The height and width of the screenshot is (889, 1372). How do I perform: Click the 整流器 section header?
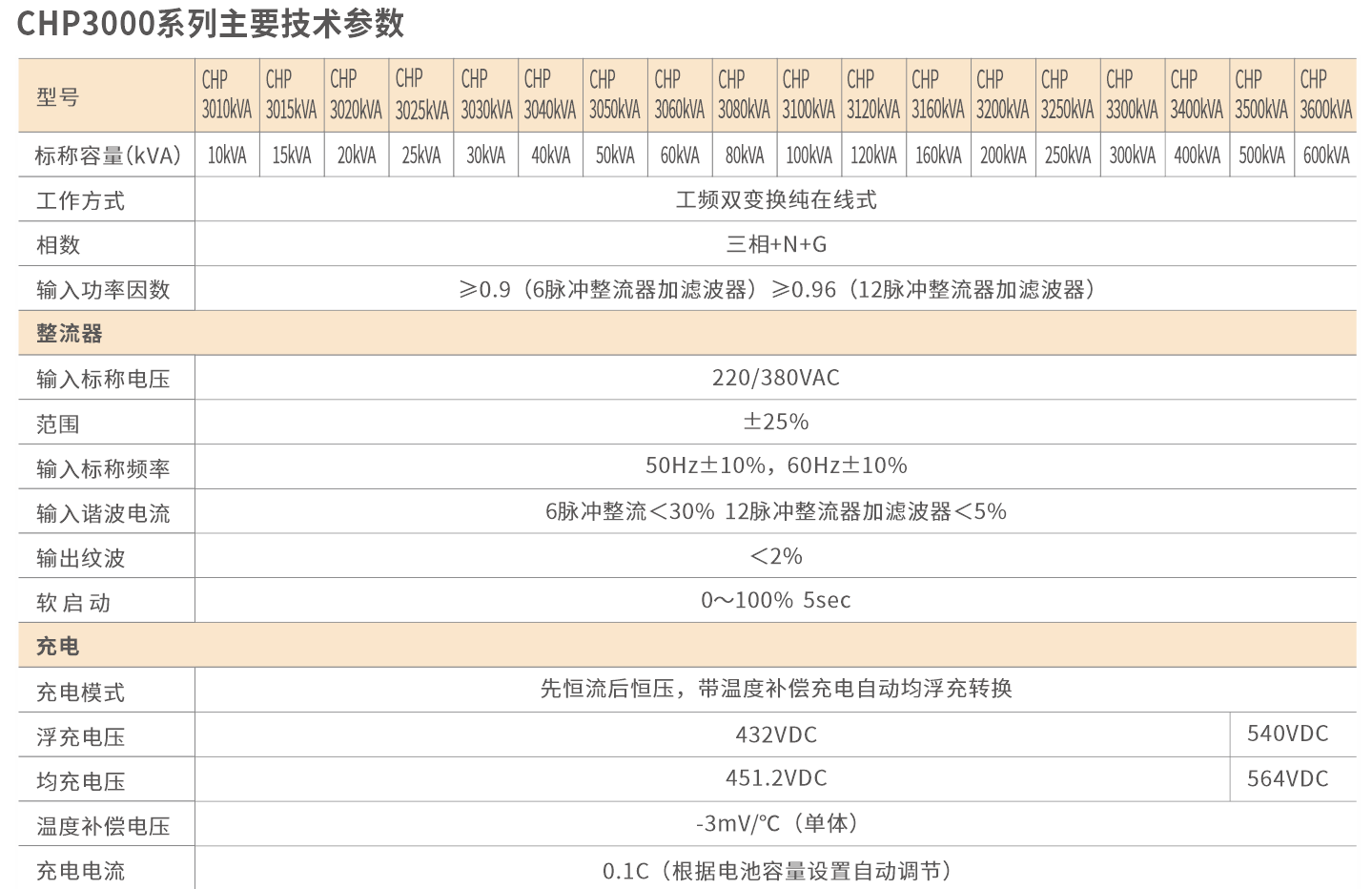tap(70, 334)
